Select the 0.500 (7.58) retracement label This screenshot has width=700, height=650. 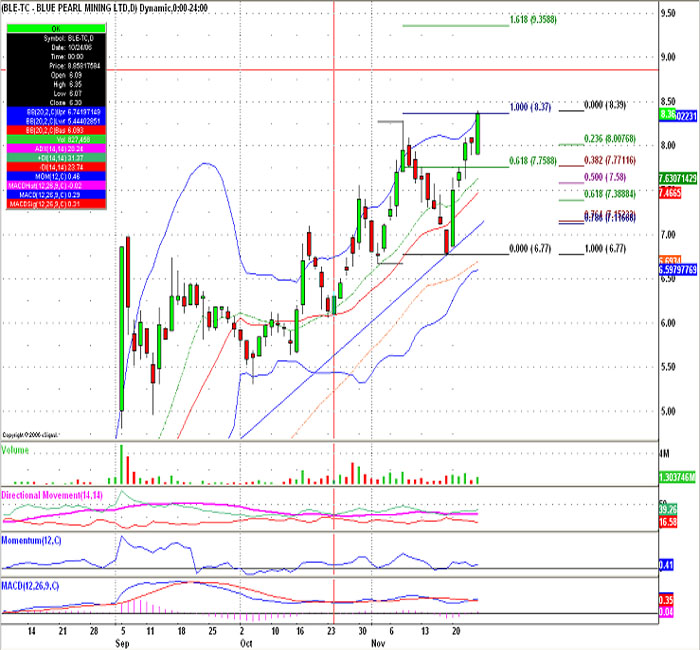tap(605, 177)
